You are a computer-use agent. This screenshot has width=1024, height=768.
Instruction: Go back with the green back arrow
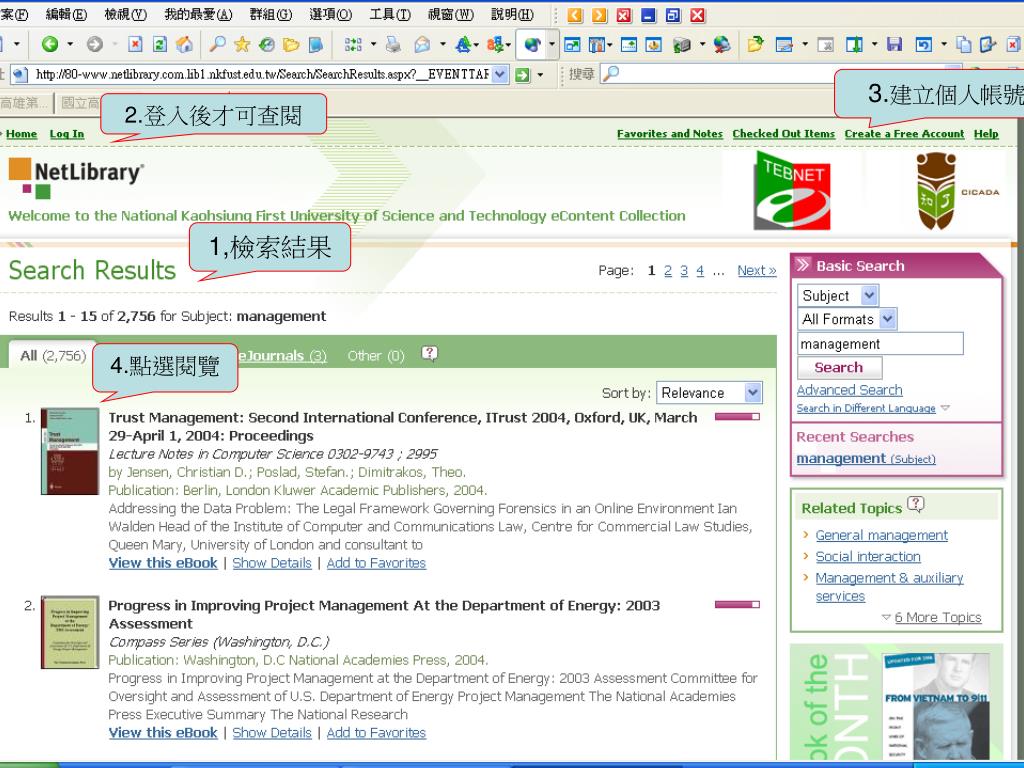point(50,44)
